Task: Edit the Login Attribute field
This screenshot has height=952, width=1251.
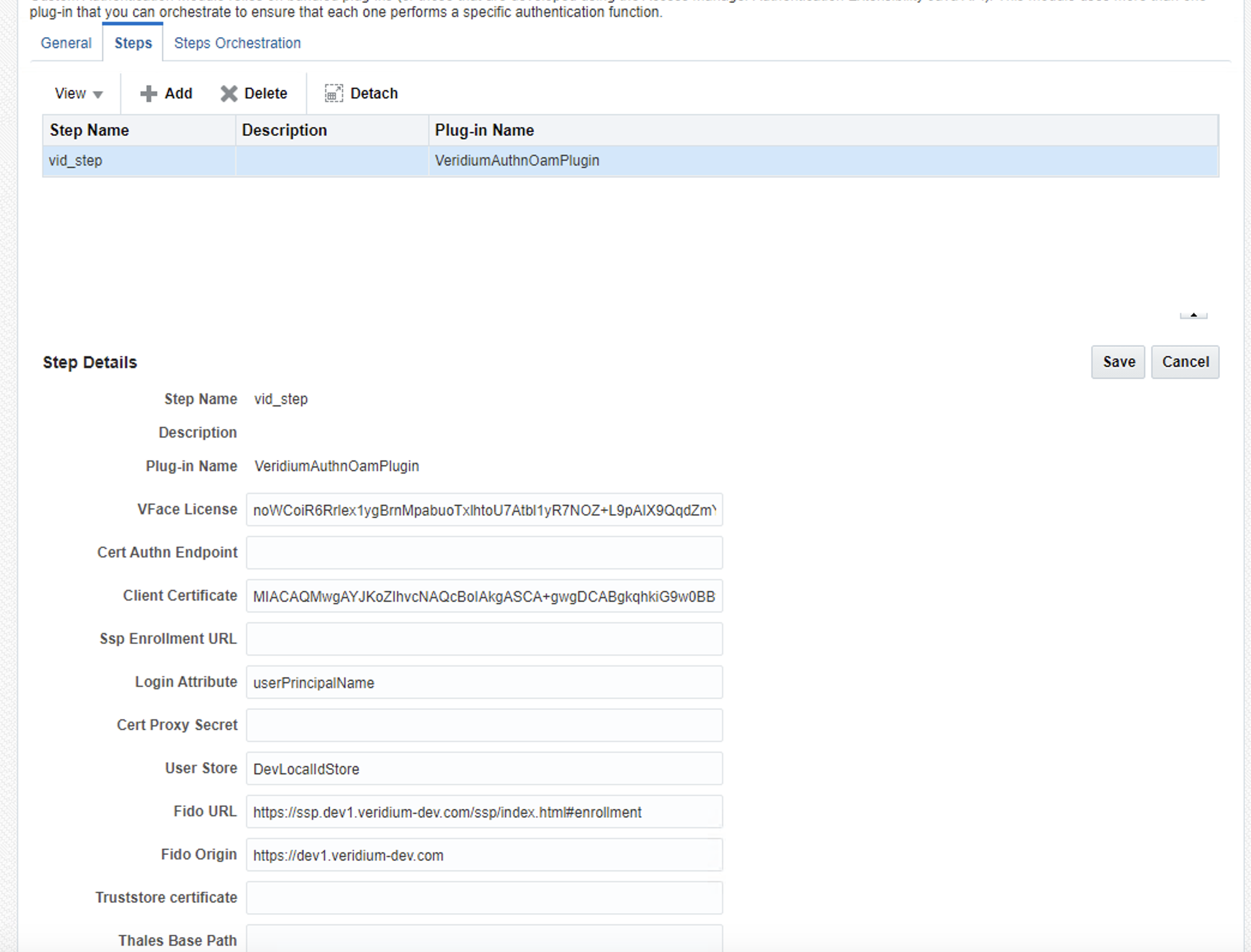Action: (x=484, y=683)
